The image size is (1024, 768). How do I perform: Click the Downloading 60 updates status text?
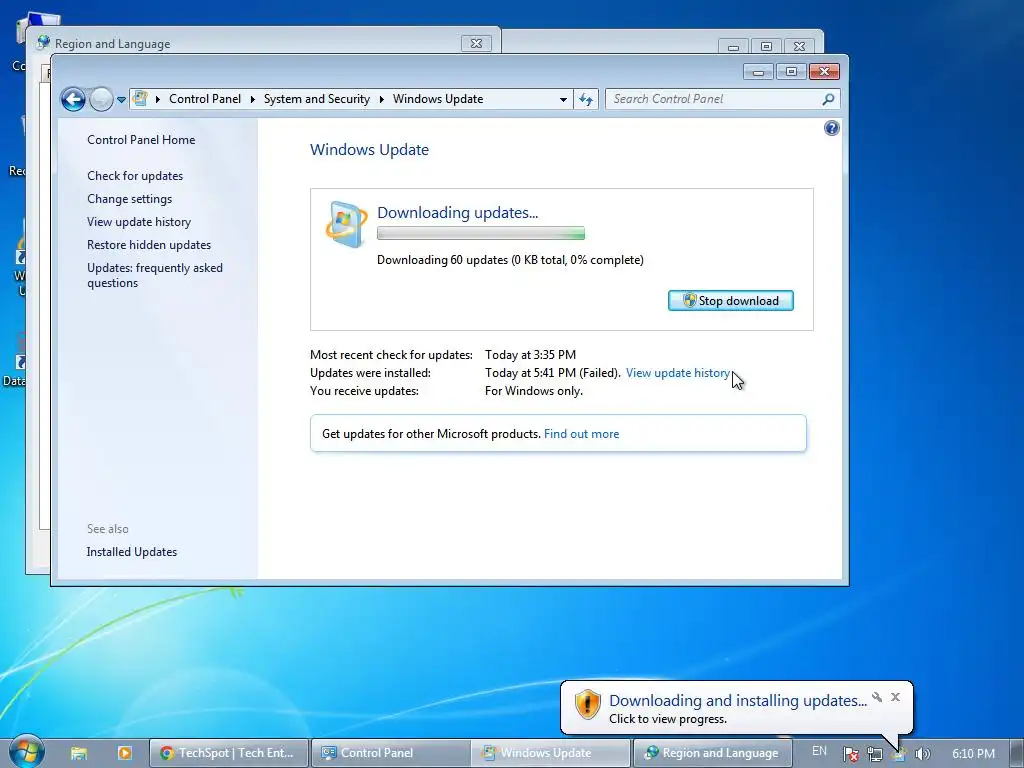pyautogui.click(x=510, y=260)
